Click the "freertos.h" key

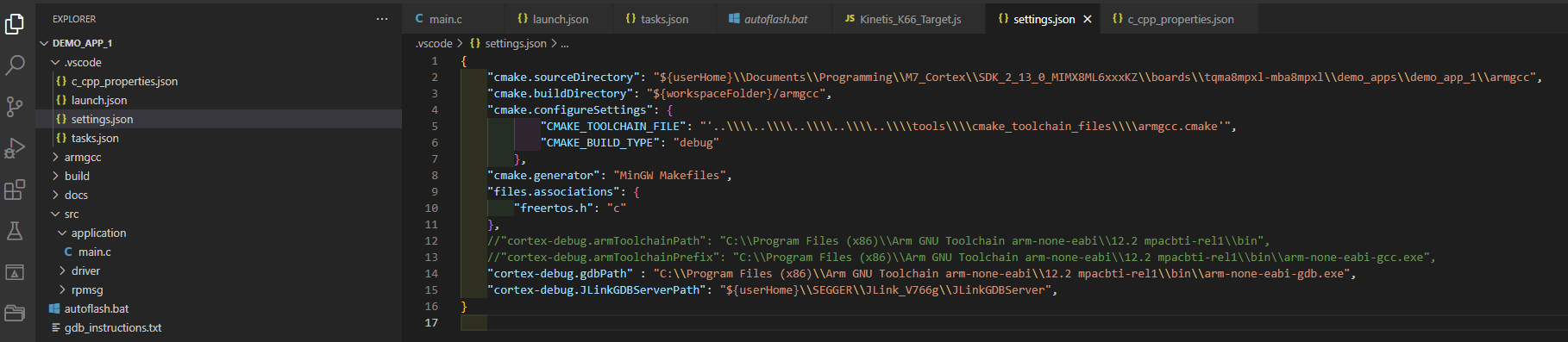[554, 208]
